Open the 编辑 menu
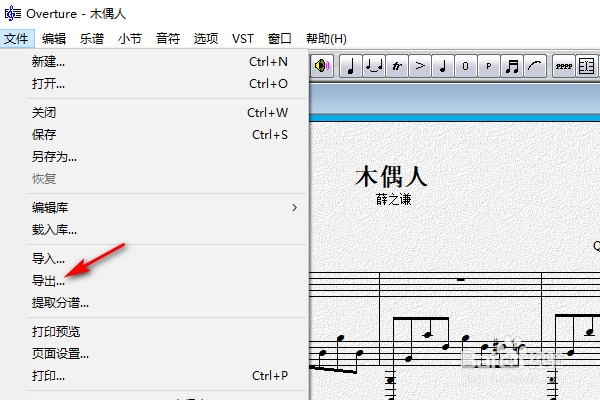The image size is (600, 400). click(54, 39)
